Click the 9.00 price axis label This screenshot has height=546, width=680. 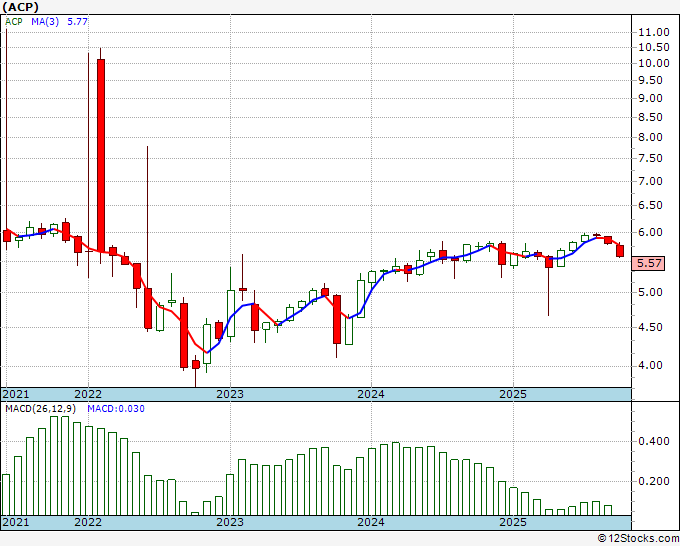[650, 98]
